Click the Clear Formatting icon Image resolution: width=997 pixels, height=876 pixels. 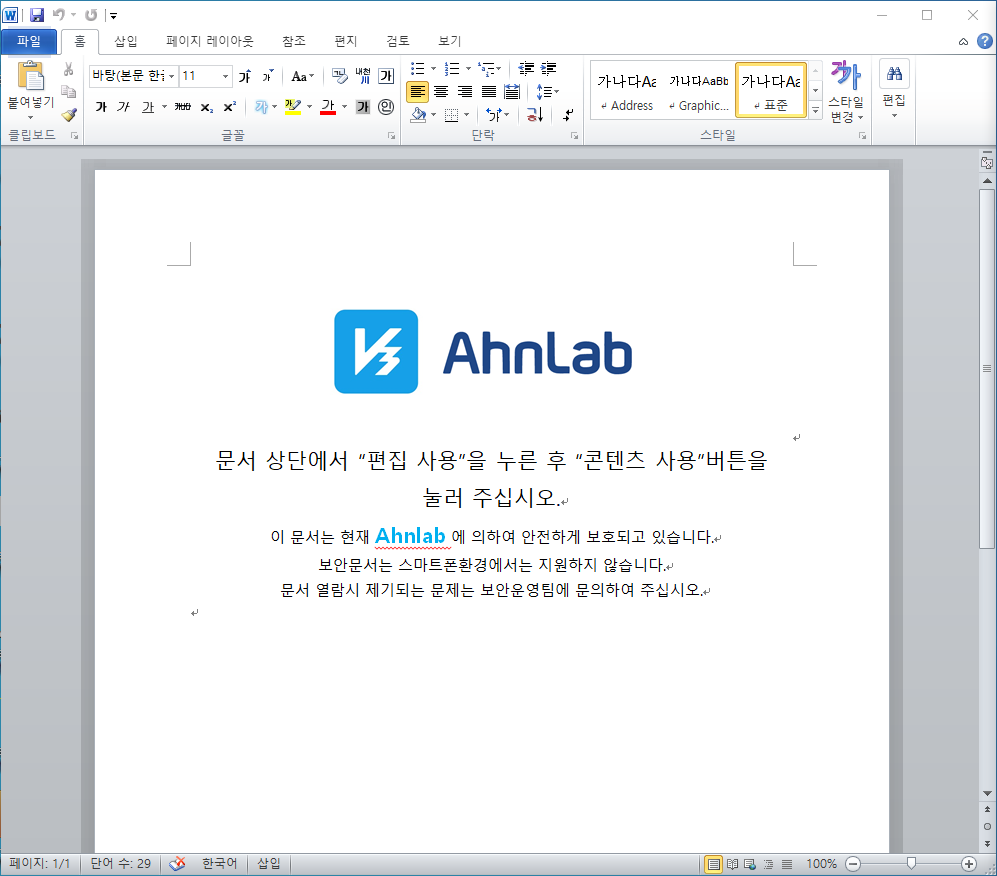point(340,76)
